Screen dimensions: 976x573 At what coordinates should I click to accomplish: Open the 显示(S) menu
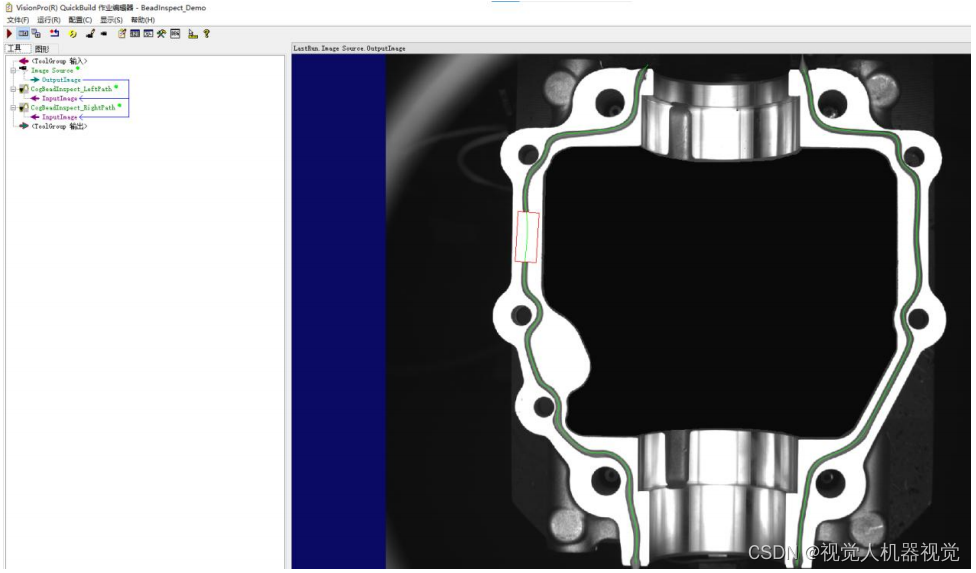pos(111,20)
